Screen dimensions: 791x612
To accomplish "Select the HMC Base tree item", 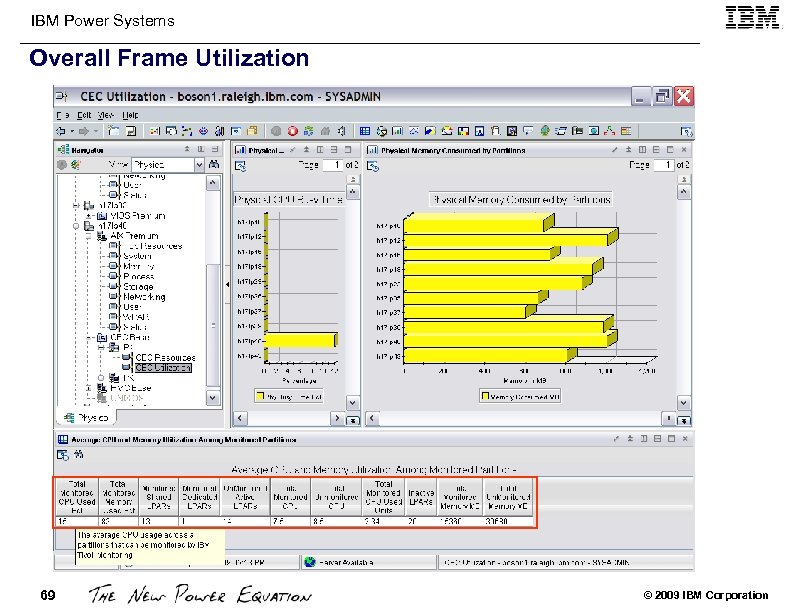I will (x=131, y=388).
